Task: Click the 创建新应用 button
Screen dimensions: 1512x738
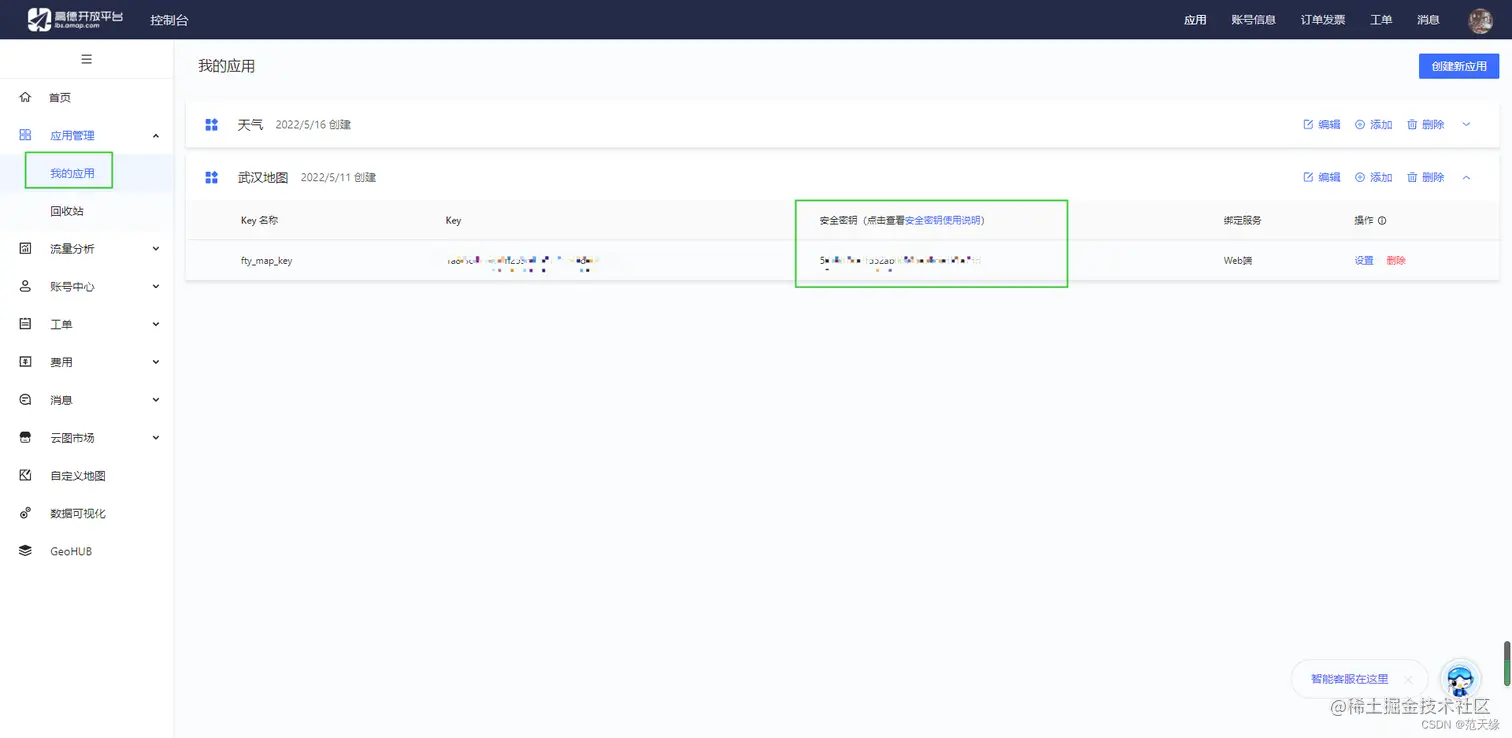Action: point(1459,66)
